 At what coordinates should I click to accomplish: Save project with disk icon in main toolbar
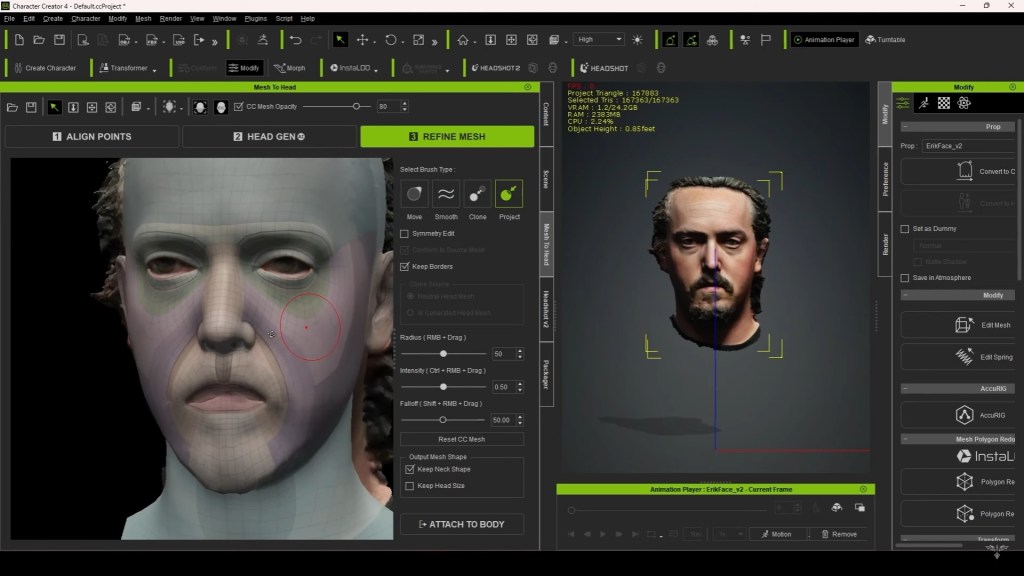[59, 40]
